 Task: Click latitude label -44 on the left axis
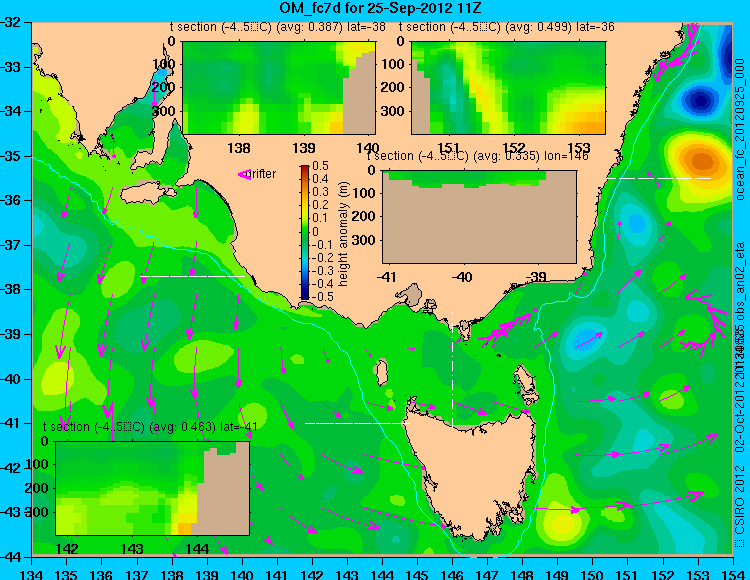11,557
